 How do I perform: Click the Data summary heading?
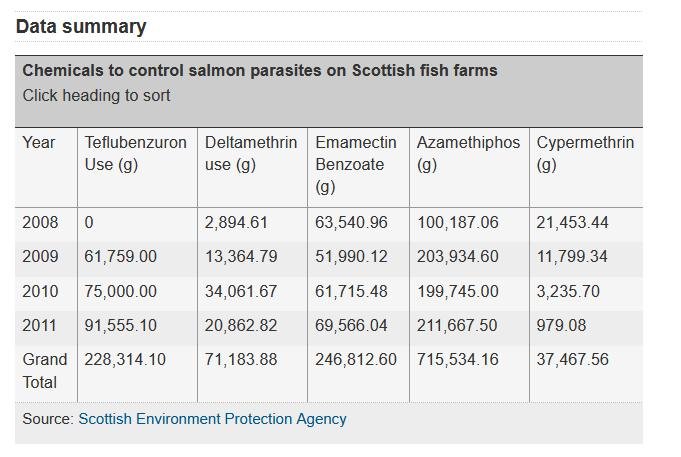pyautogui.click(x=81, y=27)
